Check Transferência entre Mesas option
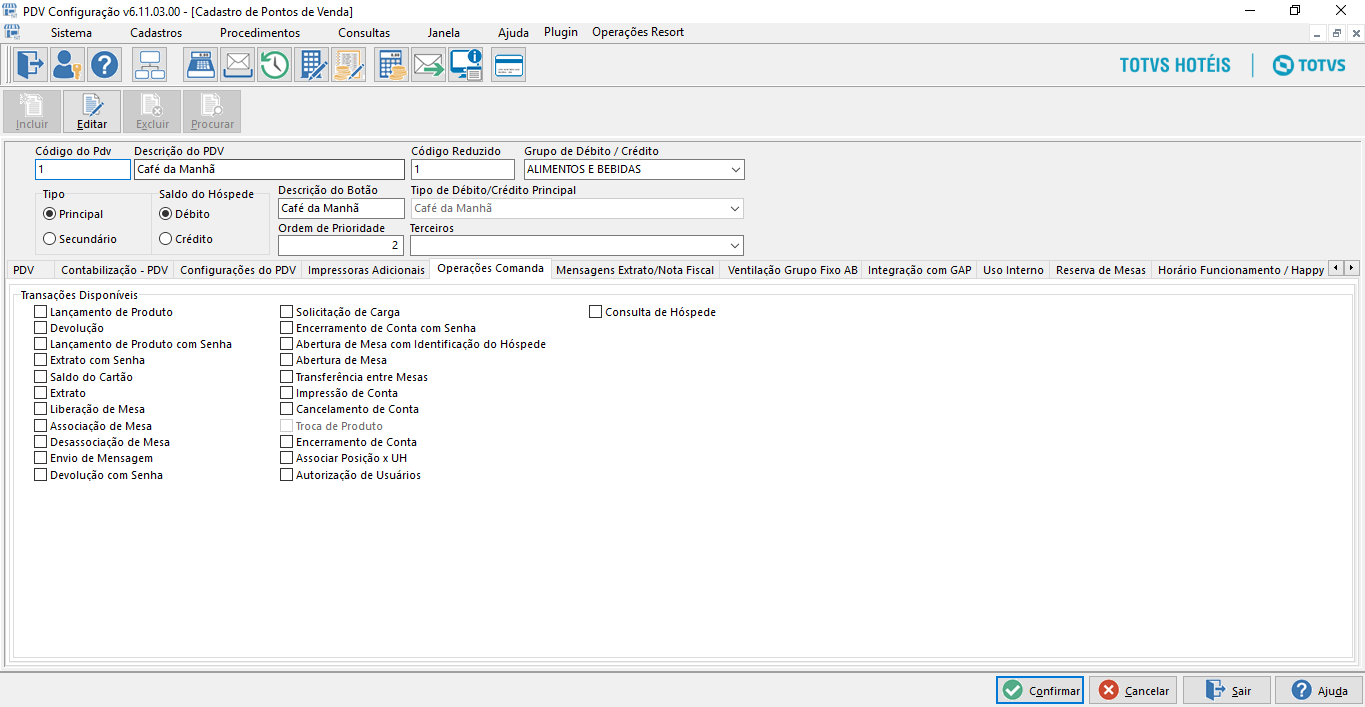1365x707 pixels. [287, 377]
